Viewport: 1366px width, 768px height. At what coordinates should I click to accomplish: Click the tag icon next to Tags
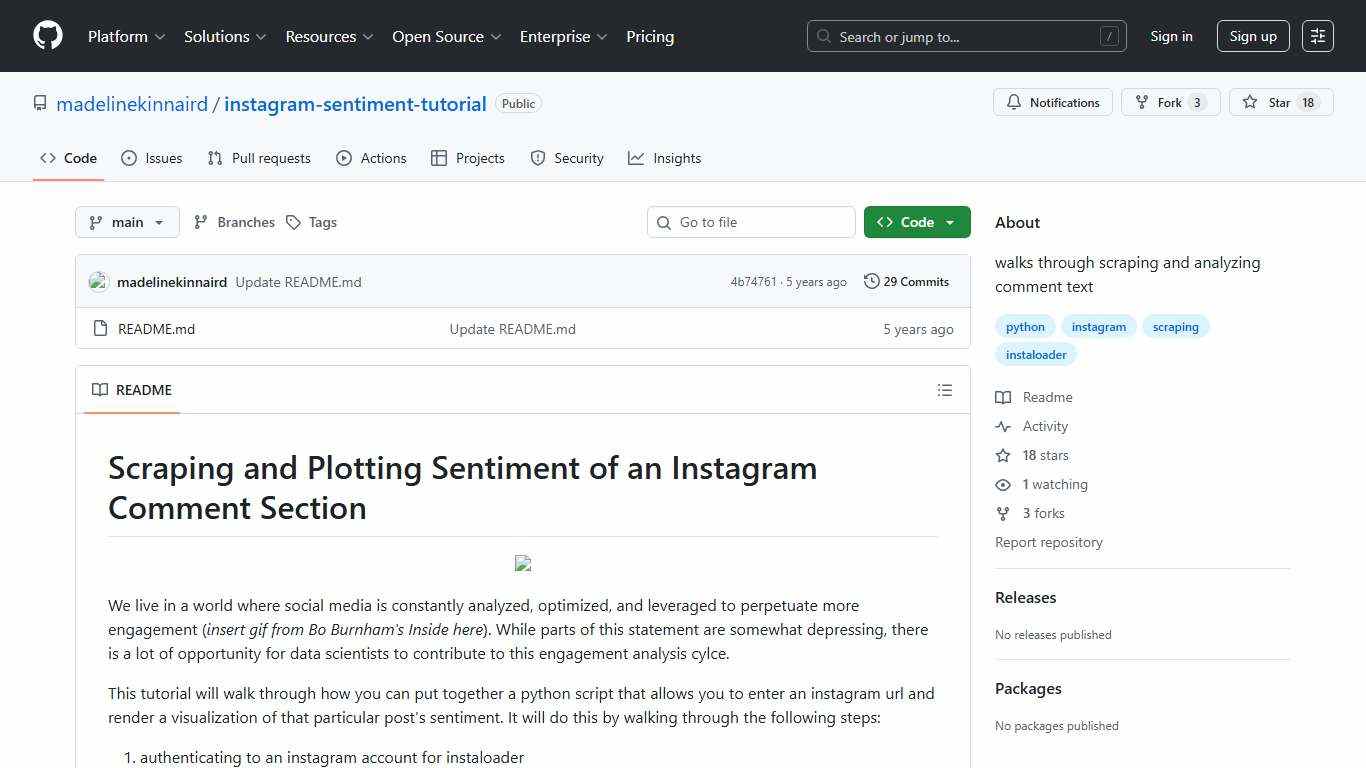pyautogui.click(x=293, y=222)
